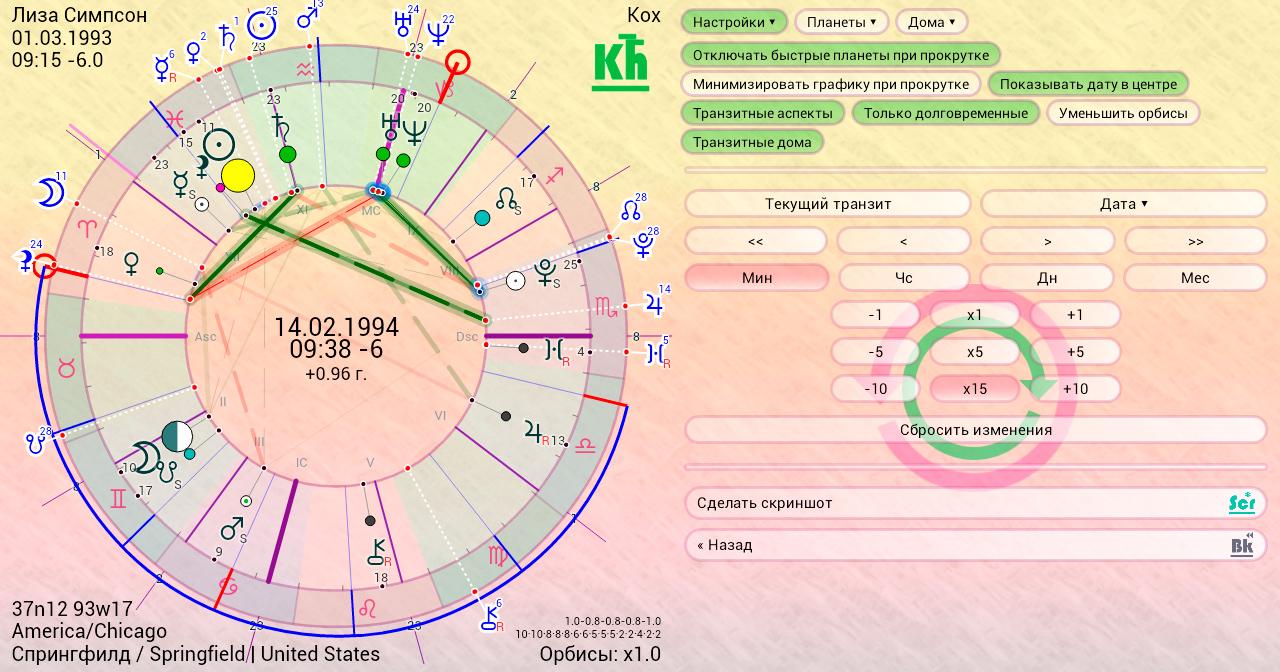Step transit forward with '+10' button

point(1075,389)
